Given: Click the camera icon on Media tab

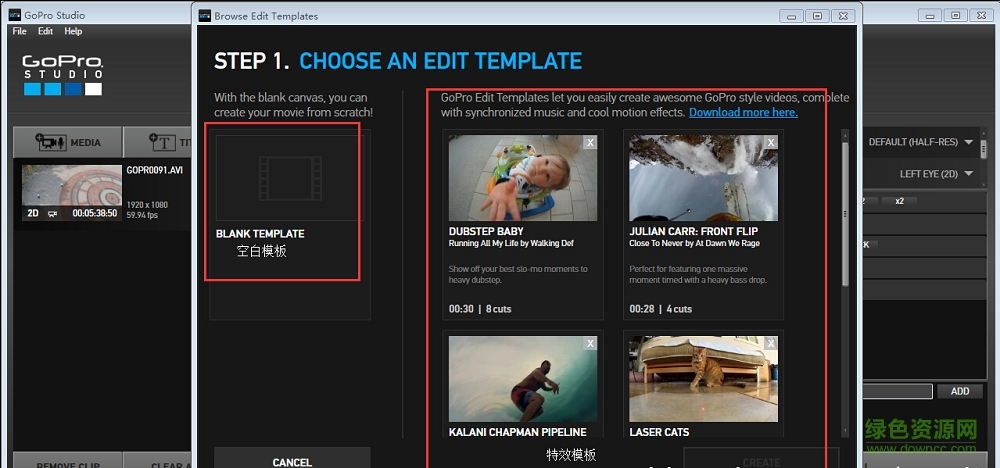Looking at the screenshot, I should 50,142.
